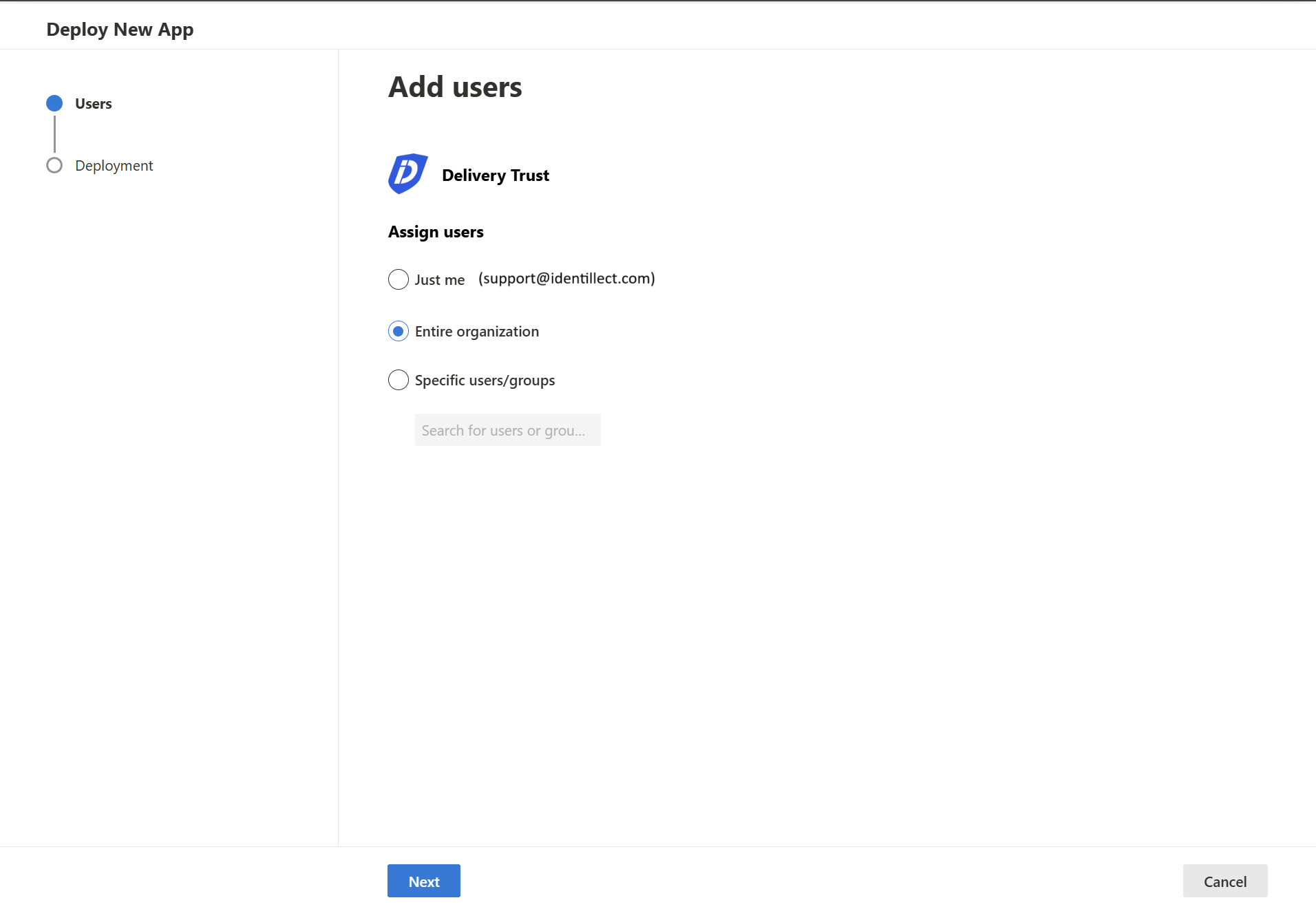Select the Just me radio button
The image size is (1316, 909).
(x=399, y=279)
